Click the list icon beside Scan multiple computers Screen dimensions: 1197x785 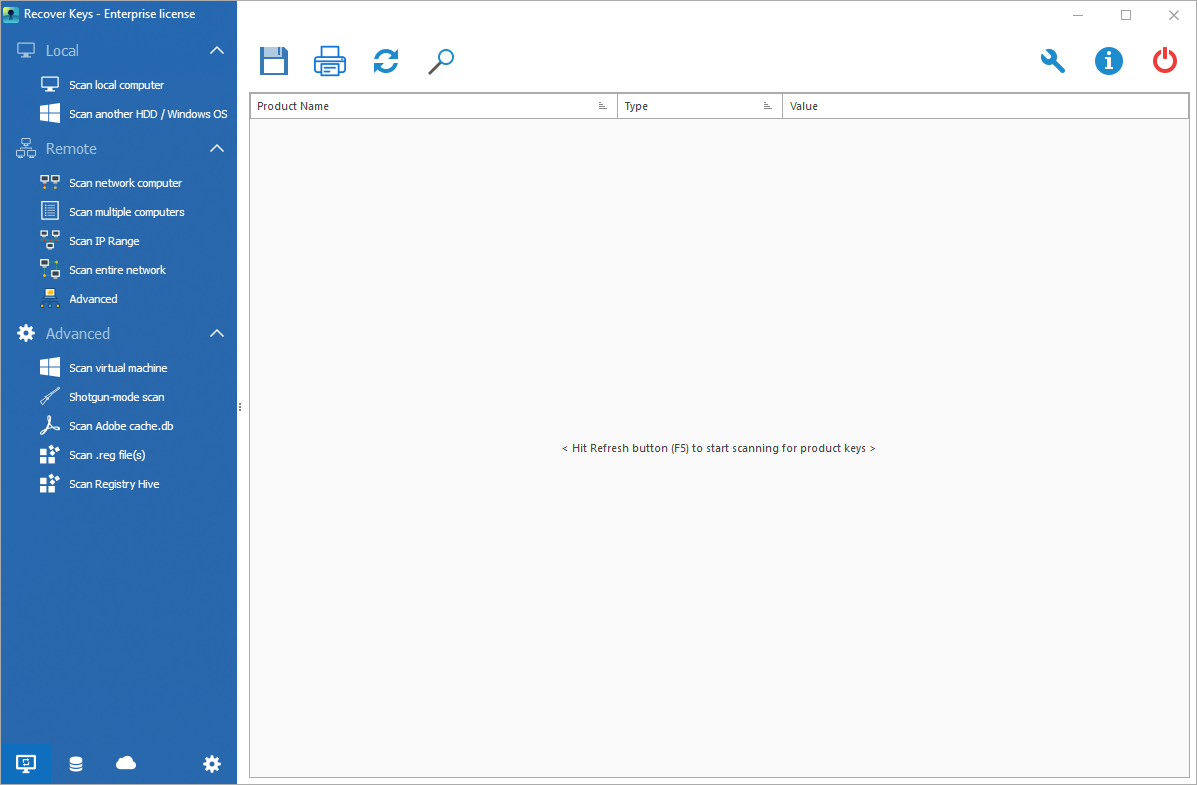click(50, 212)
